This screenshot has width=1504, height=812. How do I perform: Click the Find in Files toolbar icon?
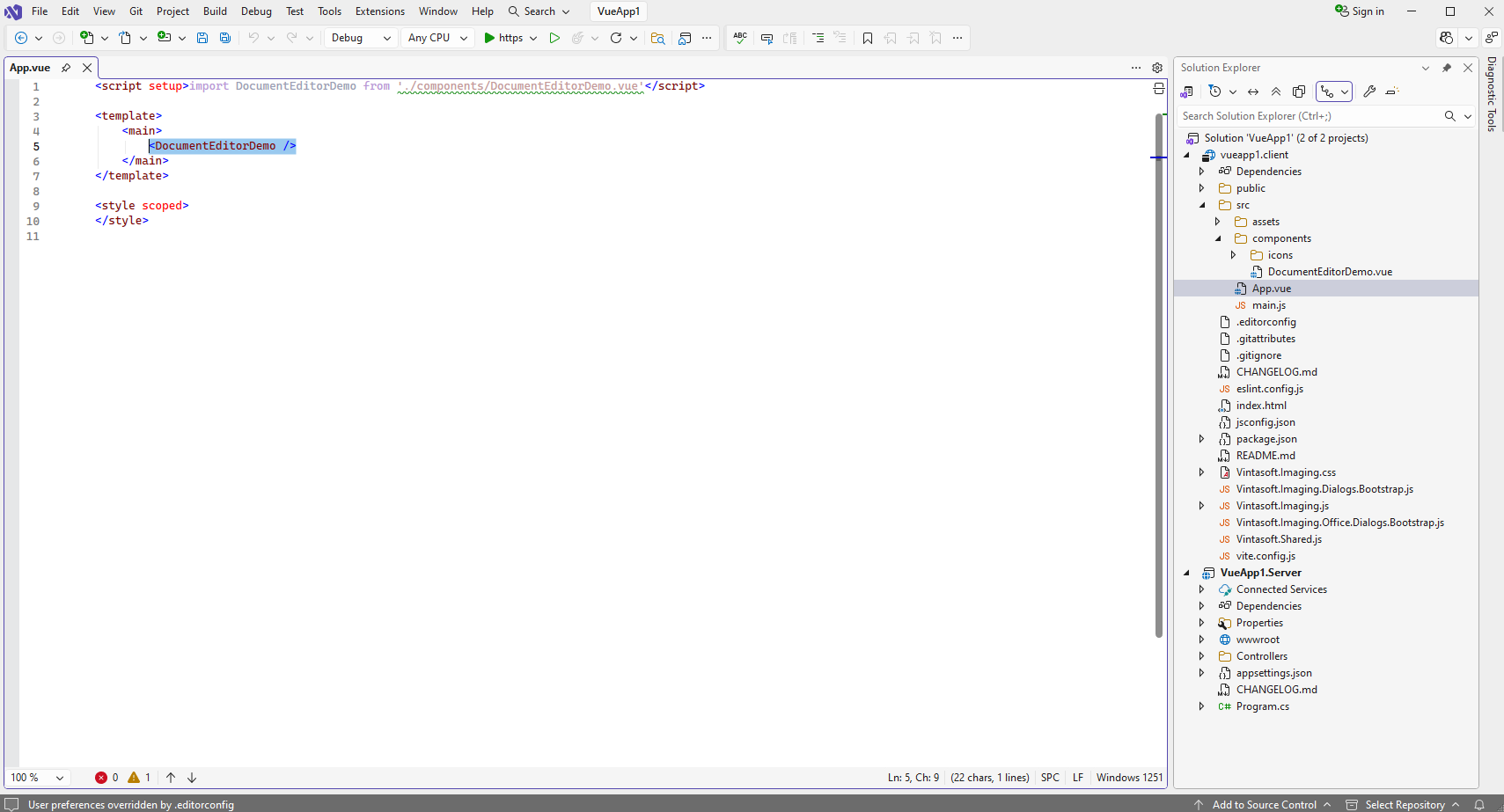(657, 38)
